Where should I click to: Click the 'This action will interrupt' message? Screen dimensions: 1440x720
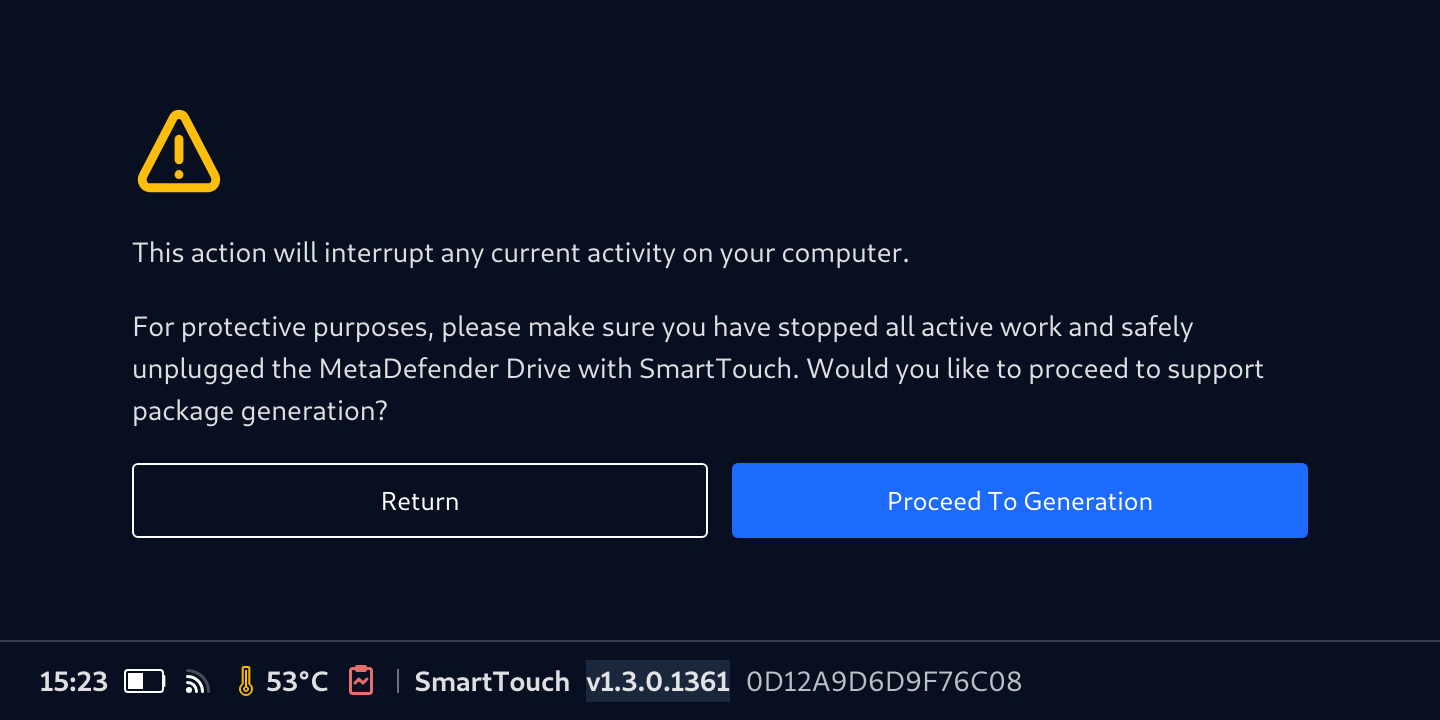click(x=520, y=253)
